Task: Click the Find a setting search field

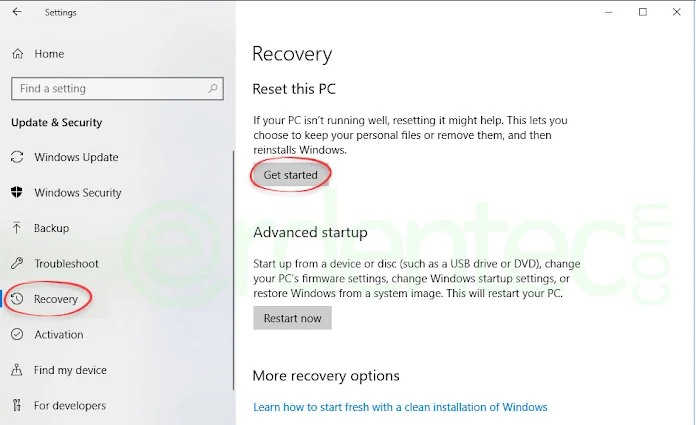Action: [x=117, y=88]
